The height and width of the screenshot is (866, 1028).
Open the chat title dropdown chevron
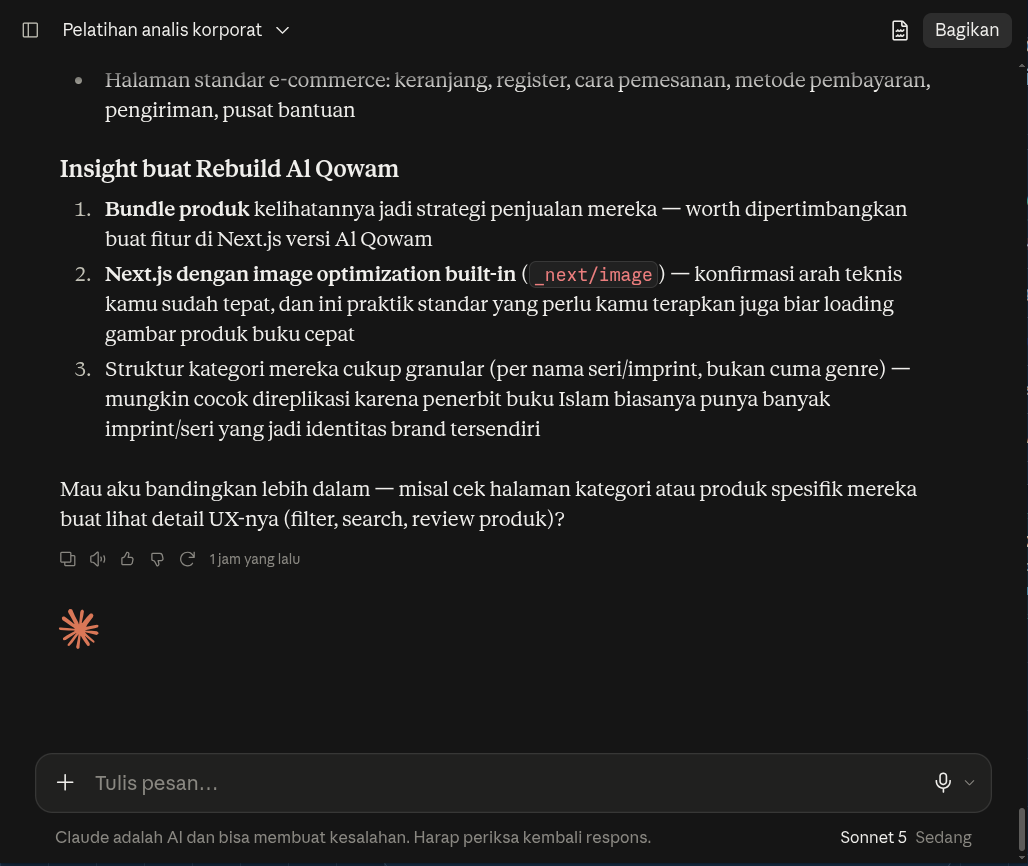point(283,30)
